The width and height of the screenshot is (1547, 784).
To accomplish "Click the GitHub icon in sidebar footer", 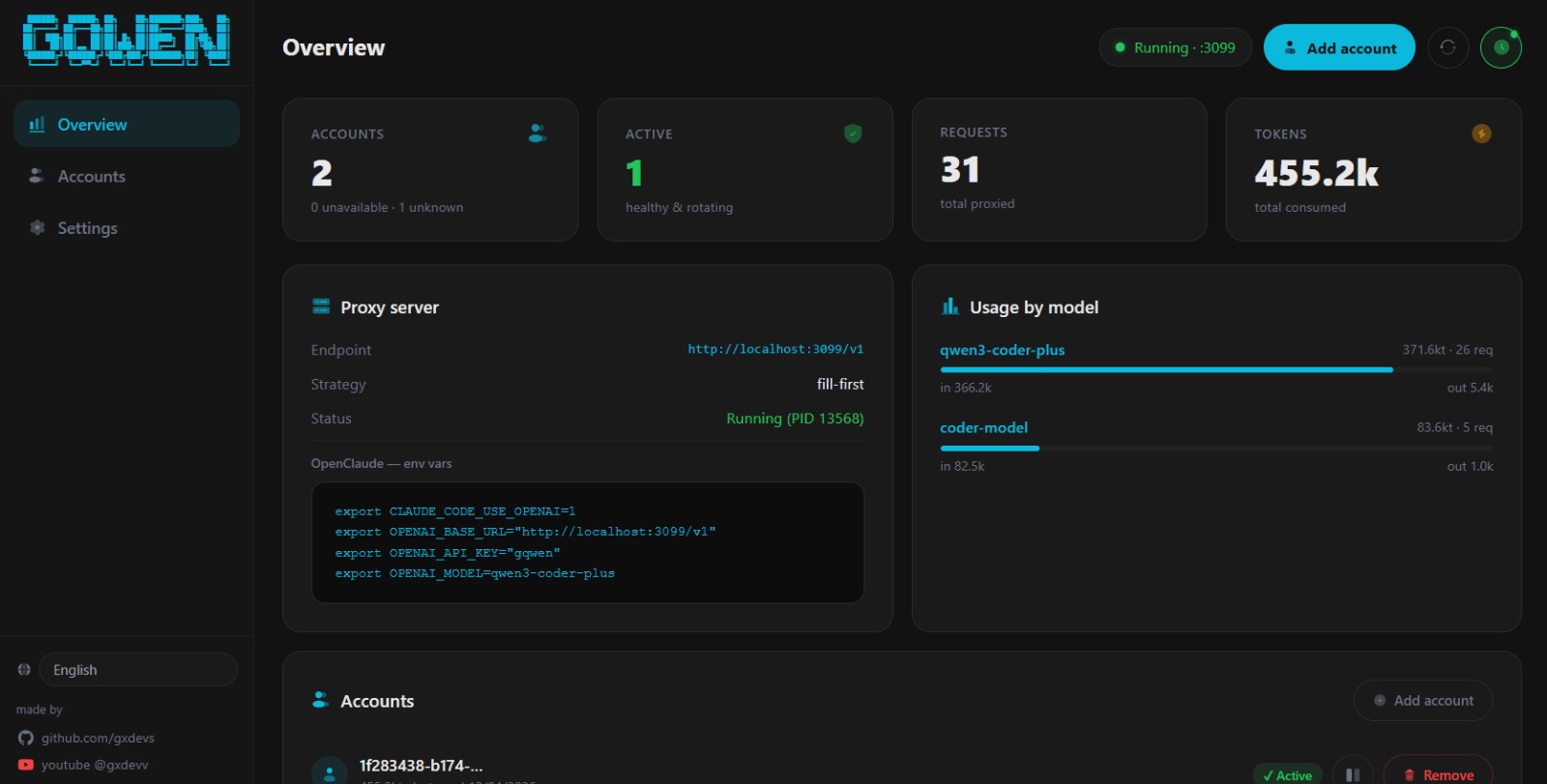I will click(26, 738).
